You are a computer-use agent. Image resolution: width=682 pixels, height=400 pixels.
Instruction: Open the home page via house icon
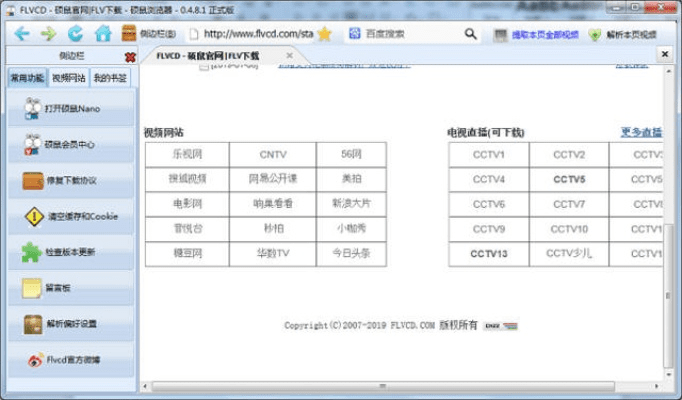point(103,33)
